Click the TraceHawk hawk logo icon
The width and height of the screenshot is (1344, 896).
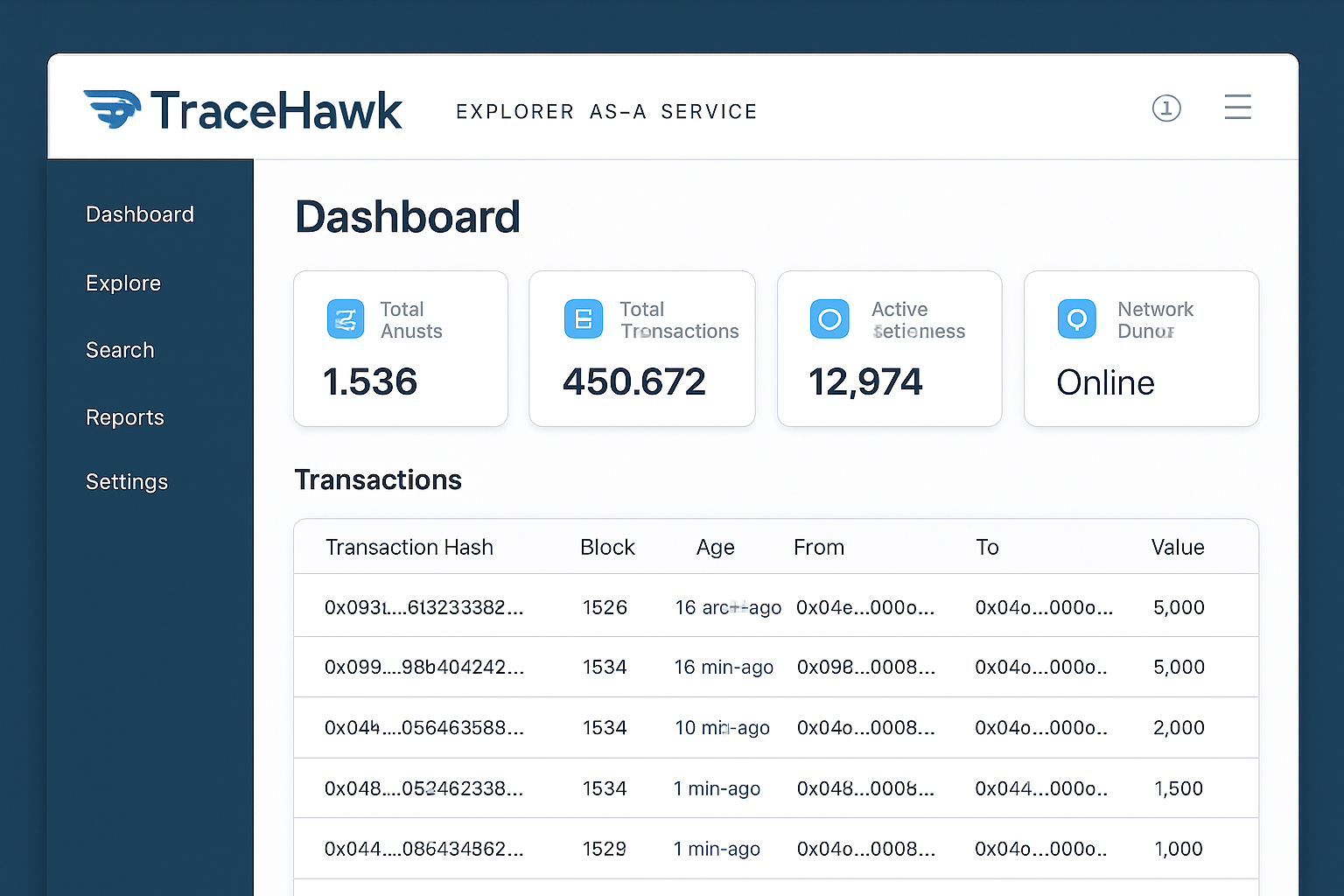112,108
